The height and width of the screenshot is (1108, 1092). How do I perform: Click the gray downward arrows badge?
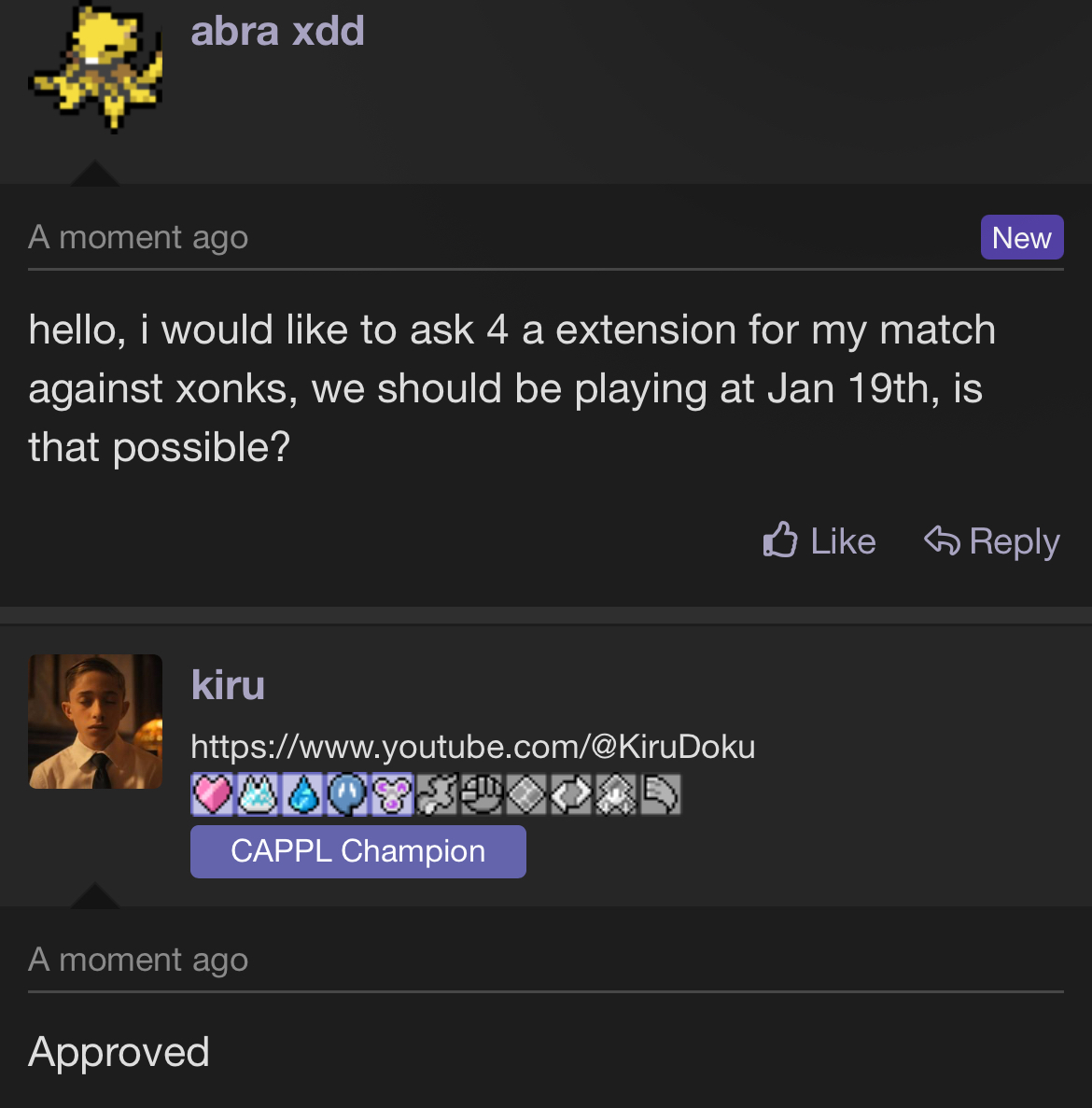616,795
